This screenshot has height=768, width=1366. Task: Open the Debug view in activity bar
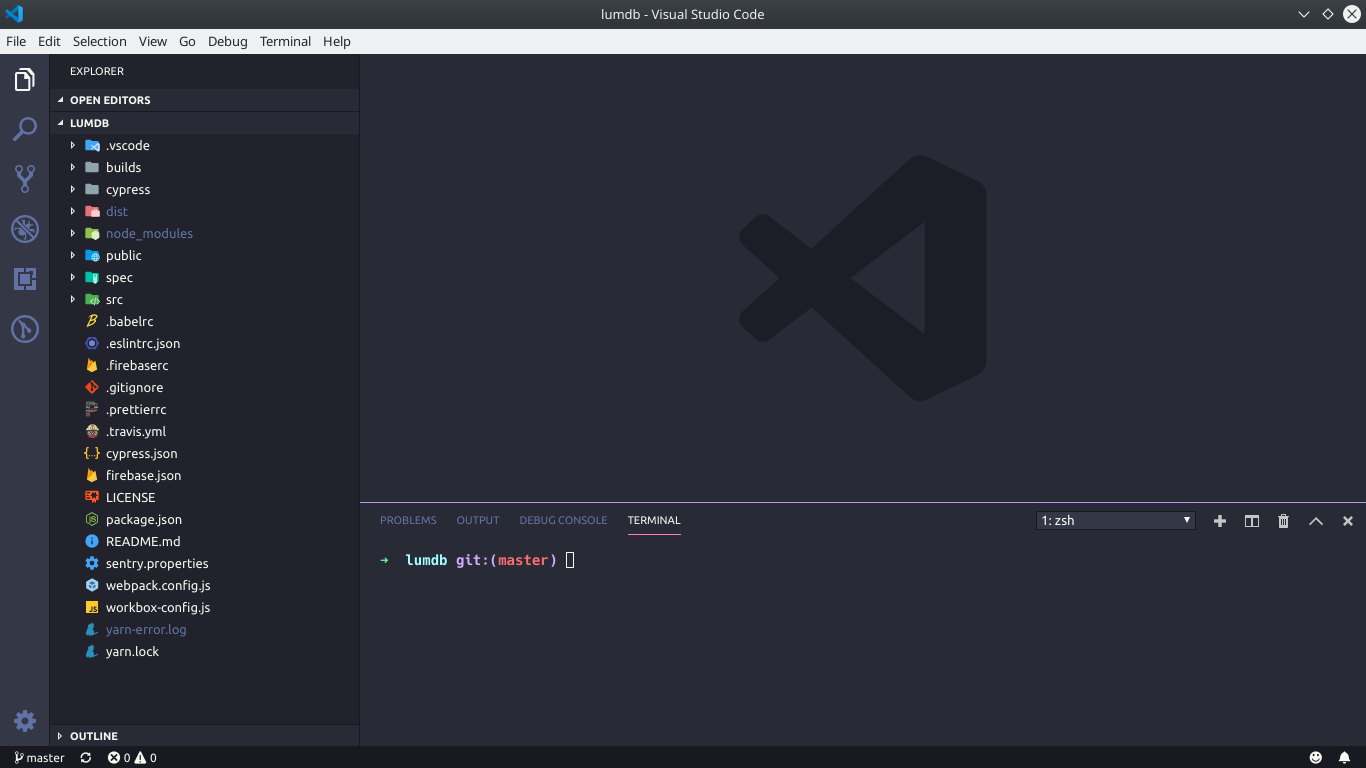25,229
